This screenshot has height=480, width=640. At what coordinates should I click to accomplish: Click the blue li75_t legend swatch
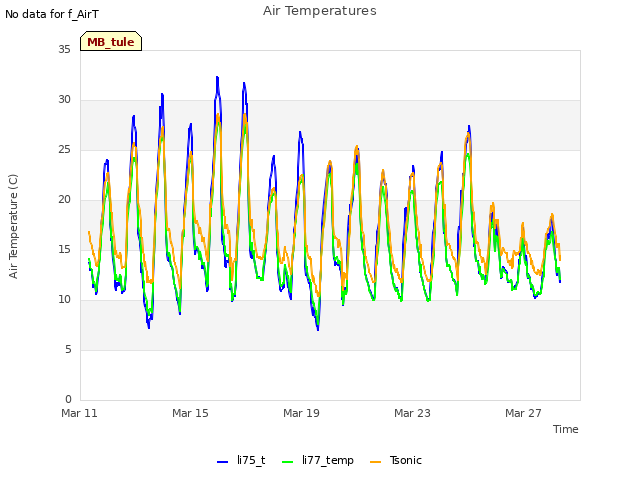(x=222, y=462)
